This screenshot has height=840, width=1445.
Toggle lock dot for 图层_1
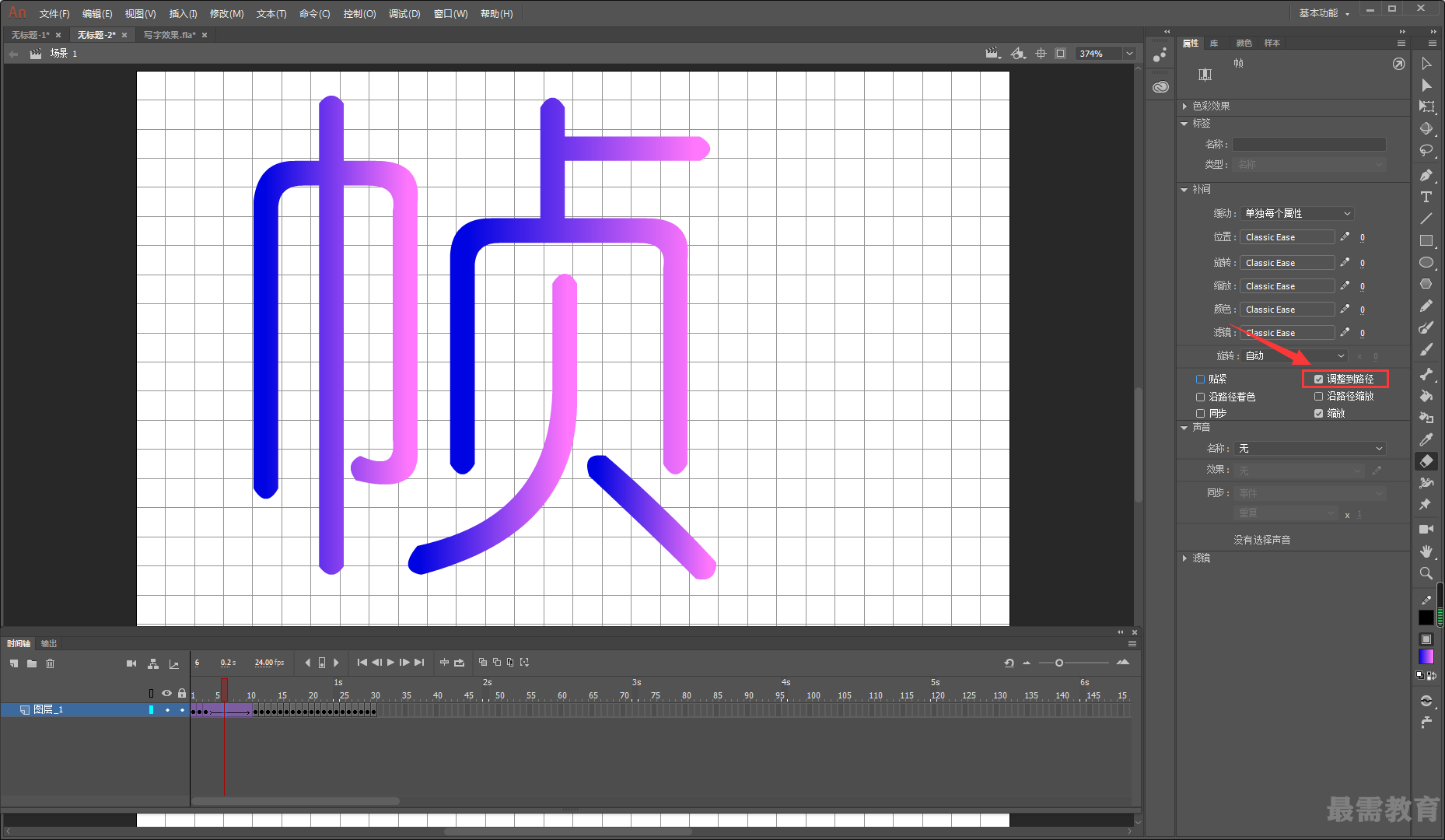coord(182,710)
